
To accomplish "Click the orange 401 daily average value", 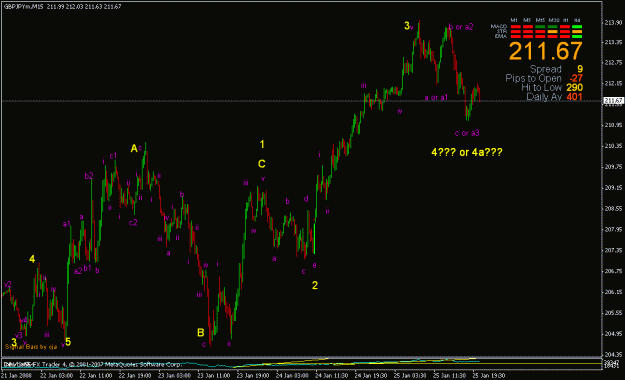I will 574,96.
